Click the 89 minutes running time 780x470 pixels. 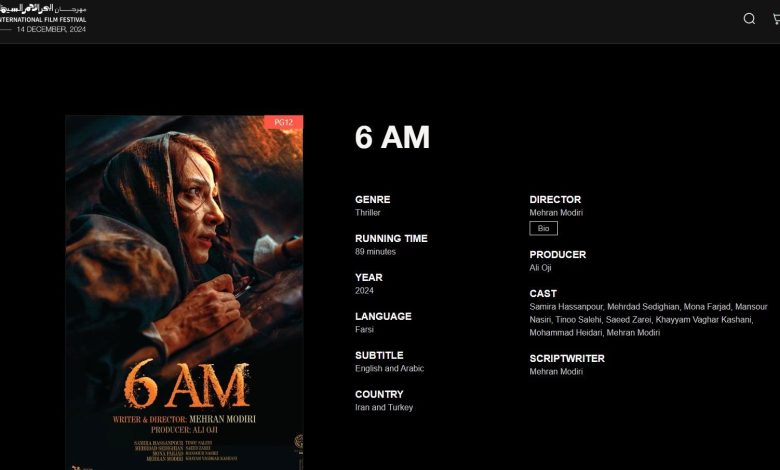pos(375,252)
